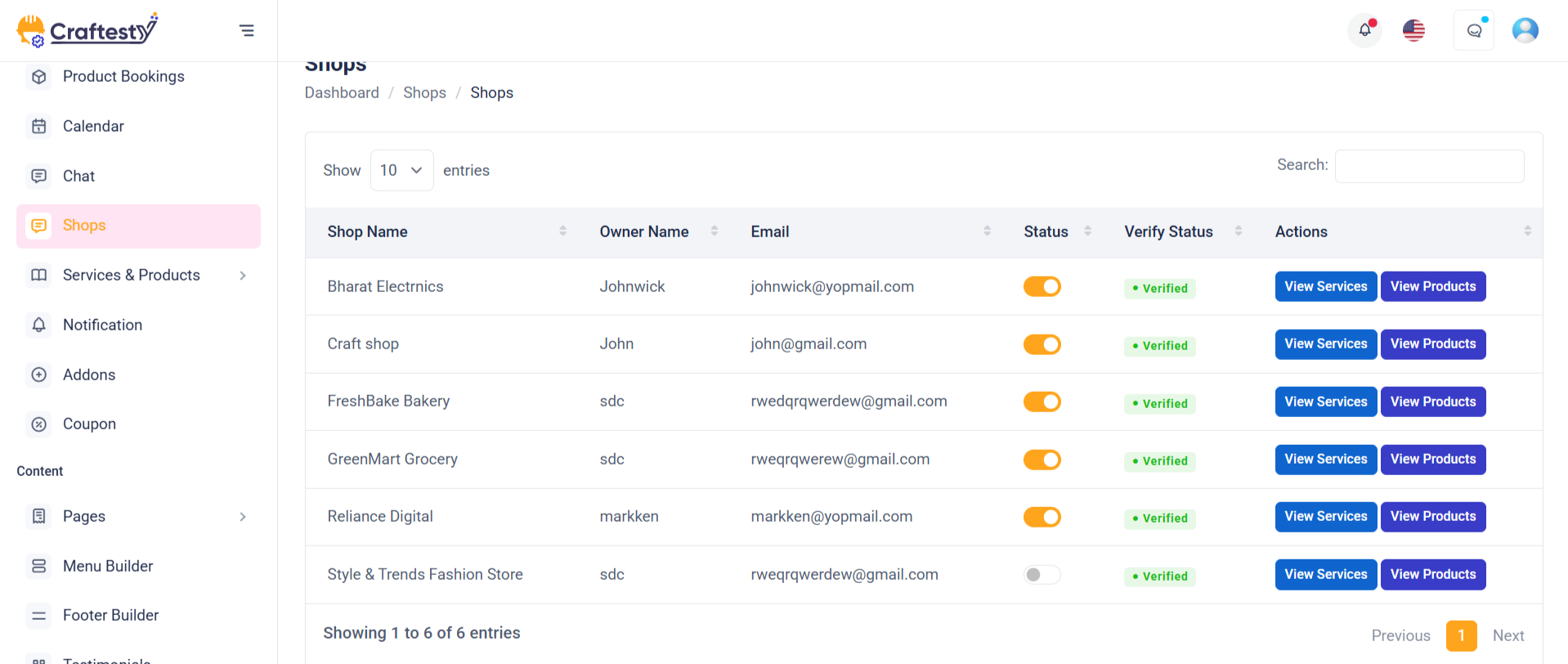The width and height of the screenshot is (1568, 664).
Task: Toggle status for FreshBake Bakery
Action: [x=1042, y=402]
